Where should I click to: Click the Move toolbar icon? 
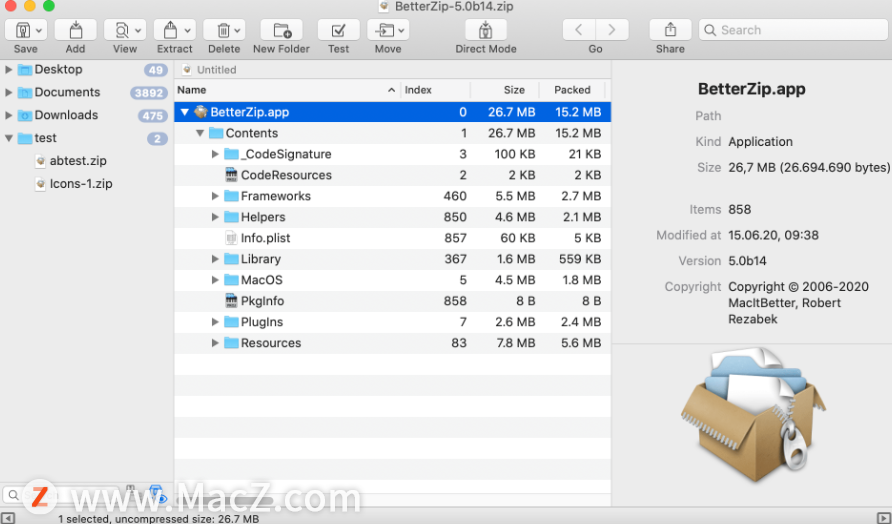point(385,30)
